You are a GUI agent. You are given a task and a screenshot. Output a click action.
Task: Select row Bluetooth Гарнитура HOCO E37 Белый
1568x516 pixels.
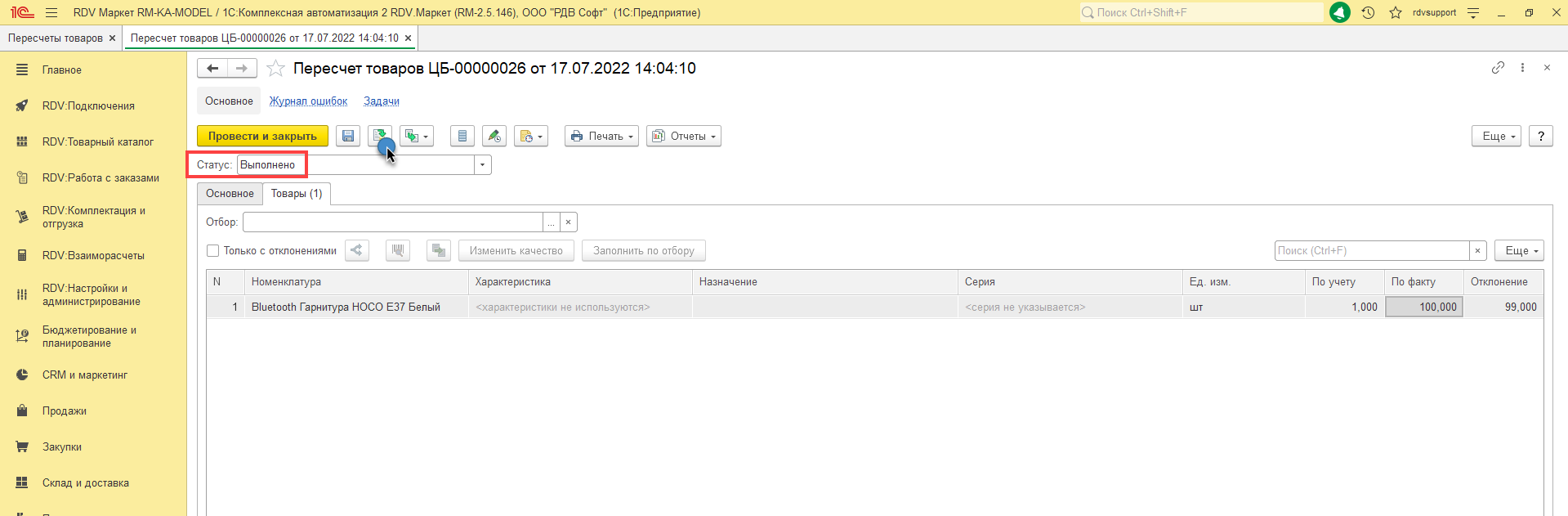[x=875, y=307]
